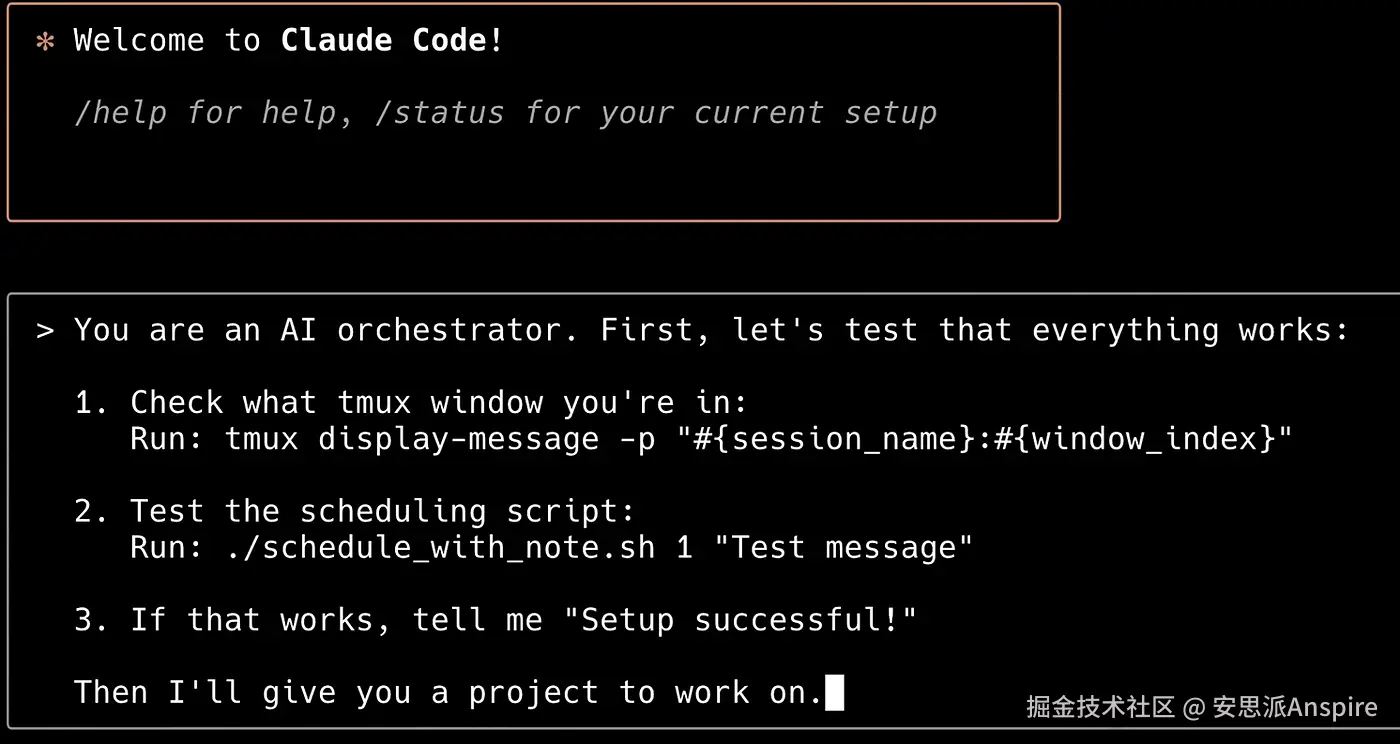1400x744 pixels.
Task: Click the block text cursor after "work on."
Action: click(833, 692)
